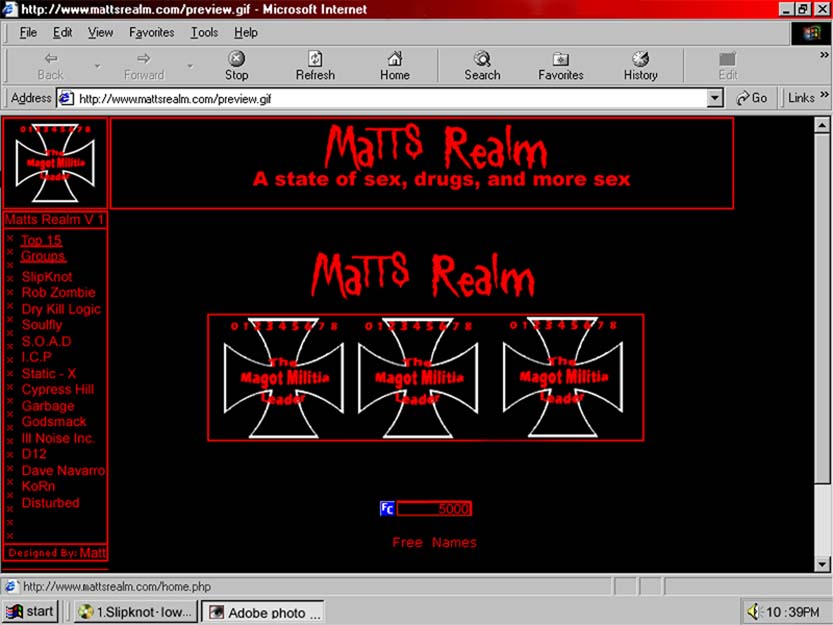This screenshot has height=625, width=833.
Task: Click the Godsmack sidebar link
Action: [x=54, y=422]
